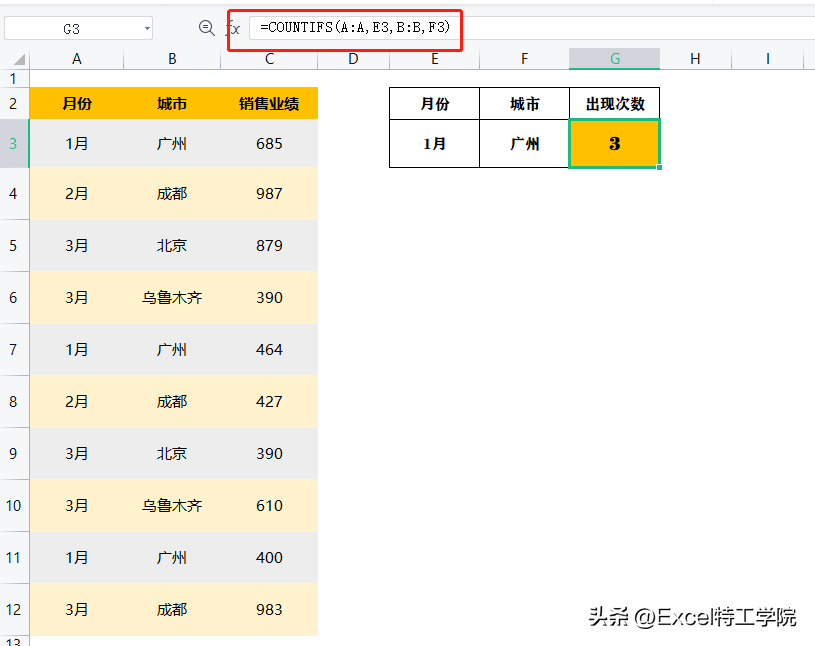
Task: Click the fx insert function icon
Action: [x=233, y=28]
